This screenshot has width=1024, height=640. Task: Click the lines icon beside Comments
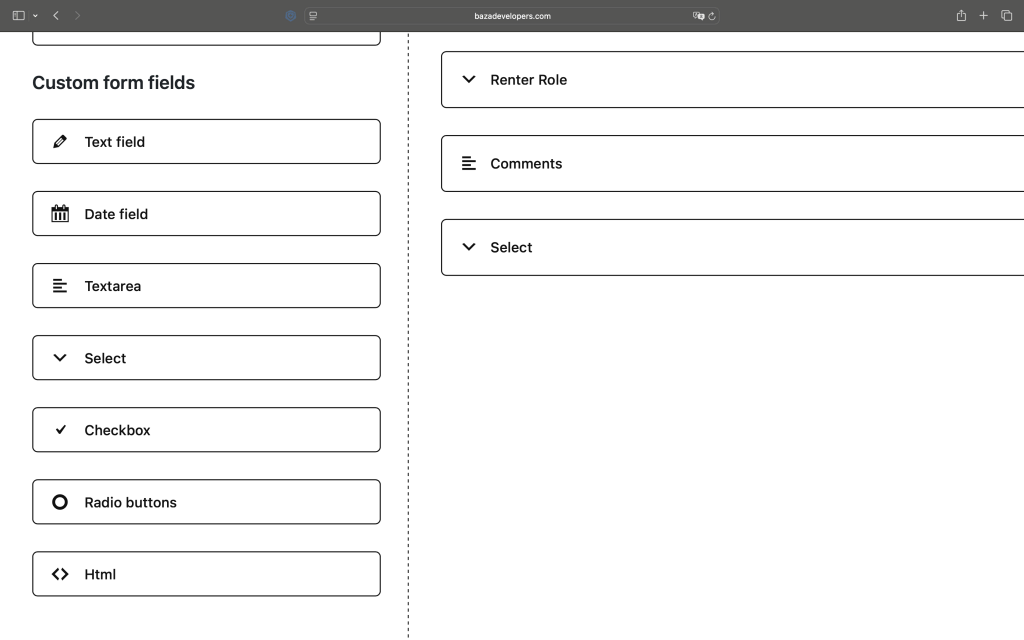coord(469,163)
